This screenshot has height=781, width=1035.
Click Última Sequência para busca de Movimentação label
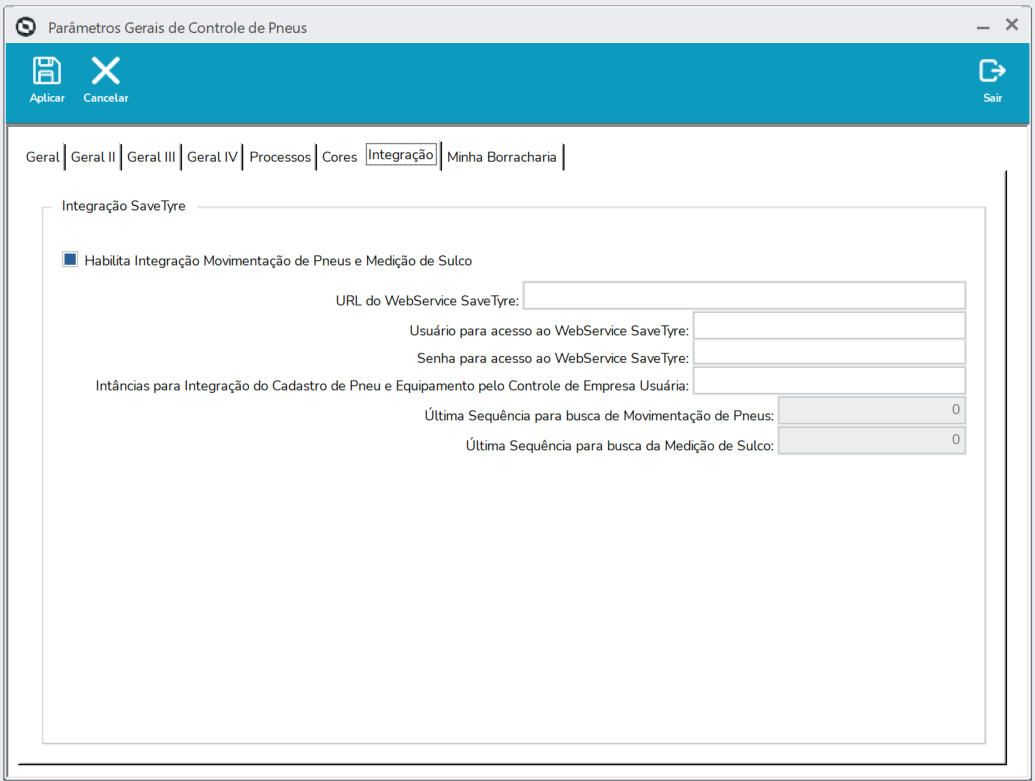pos(599,416)
